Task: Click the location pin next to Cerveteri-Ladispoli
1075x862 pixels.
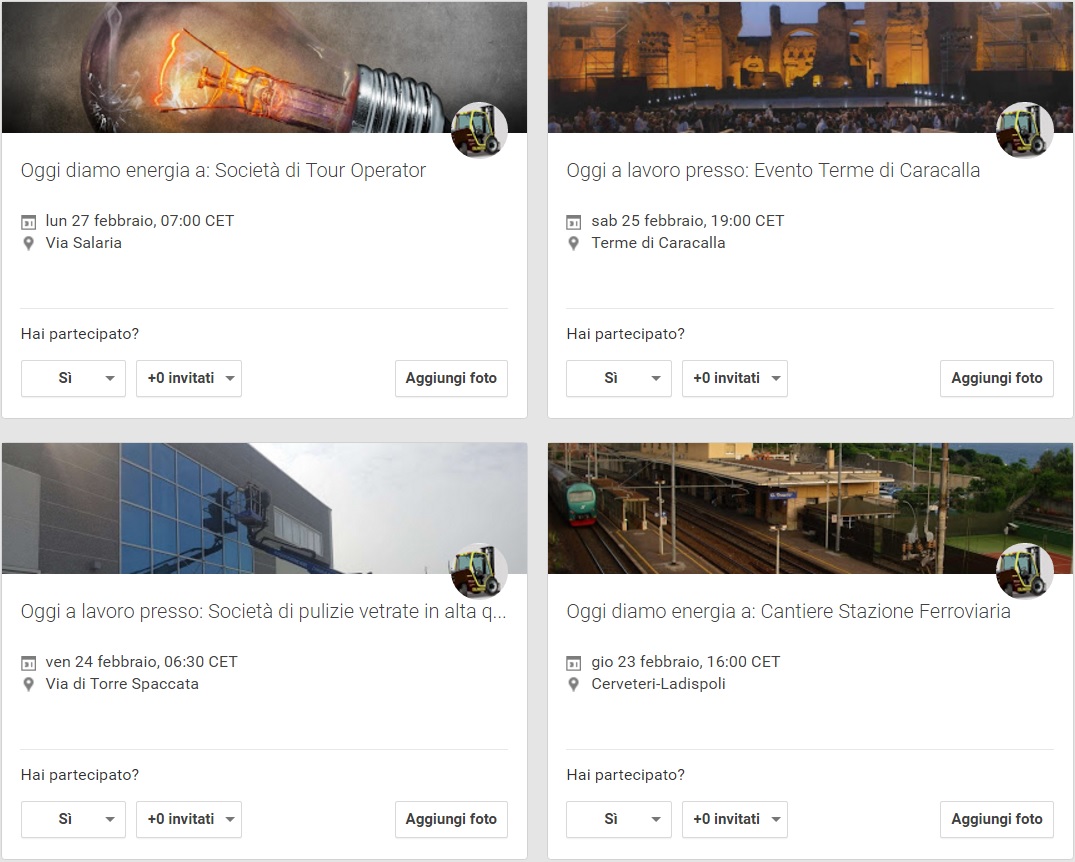Action: 574,684
